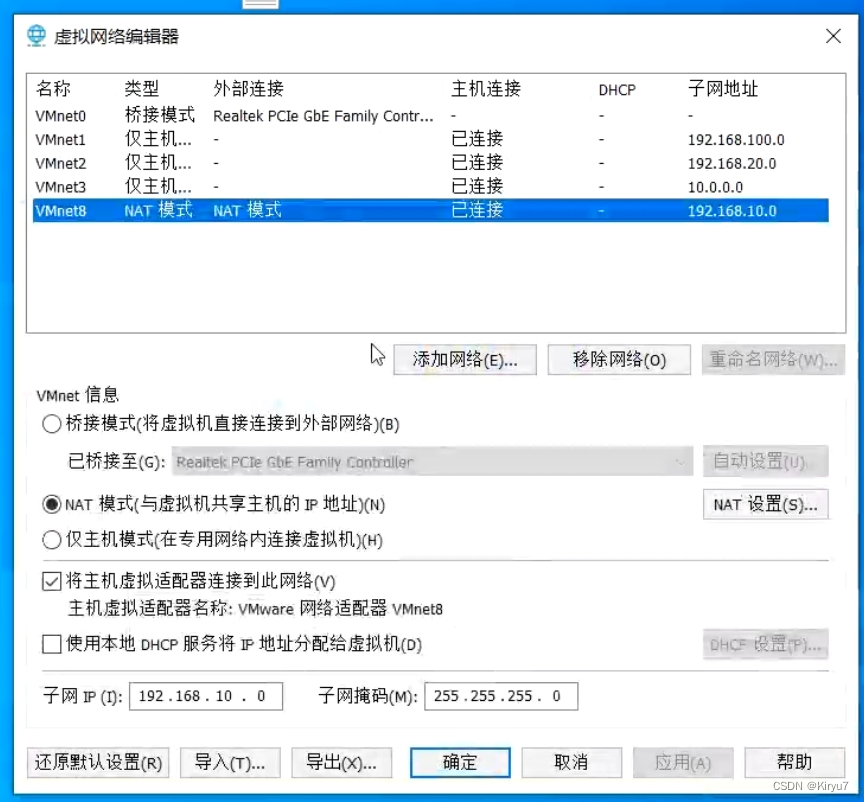The height and width of the screenshot is (802, 864).
Task: Choose the 仅主机模式 radio option
Action: (x=51, y=540)
